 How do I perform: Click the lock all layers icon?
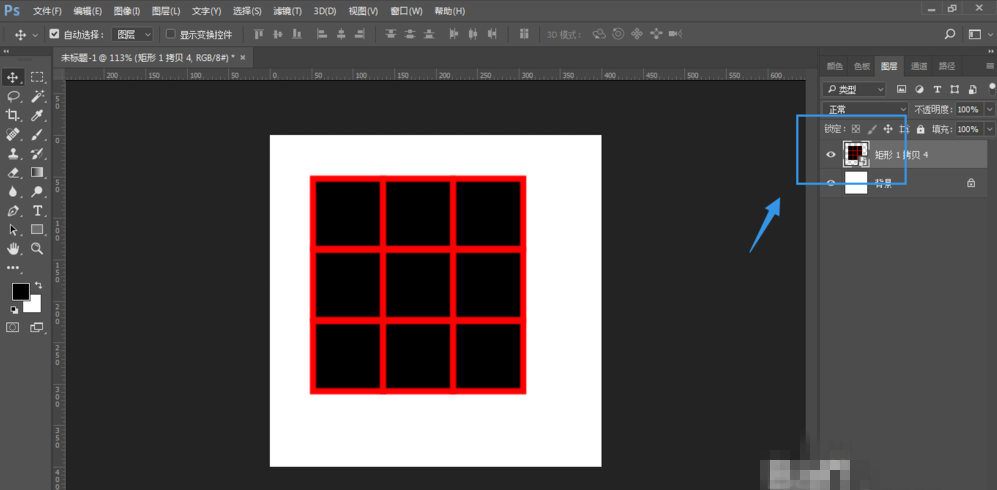(x=919, y=129)
